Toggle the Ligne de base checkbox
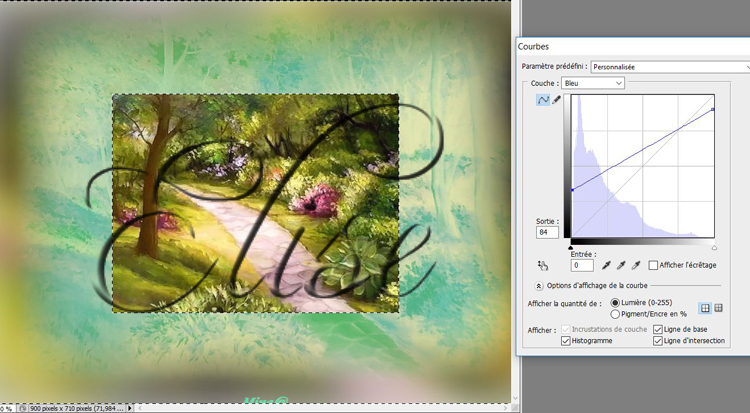The image size is (750, 413). (658, 329)
